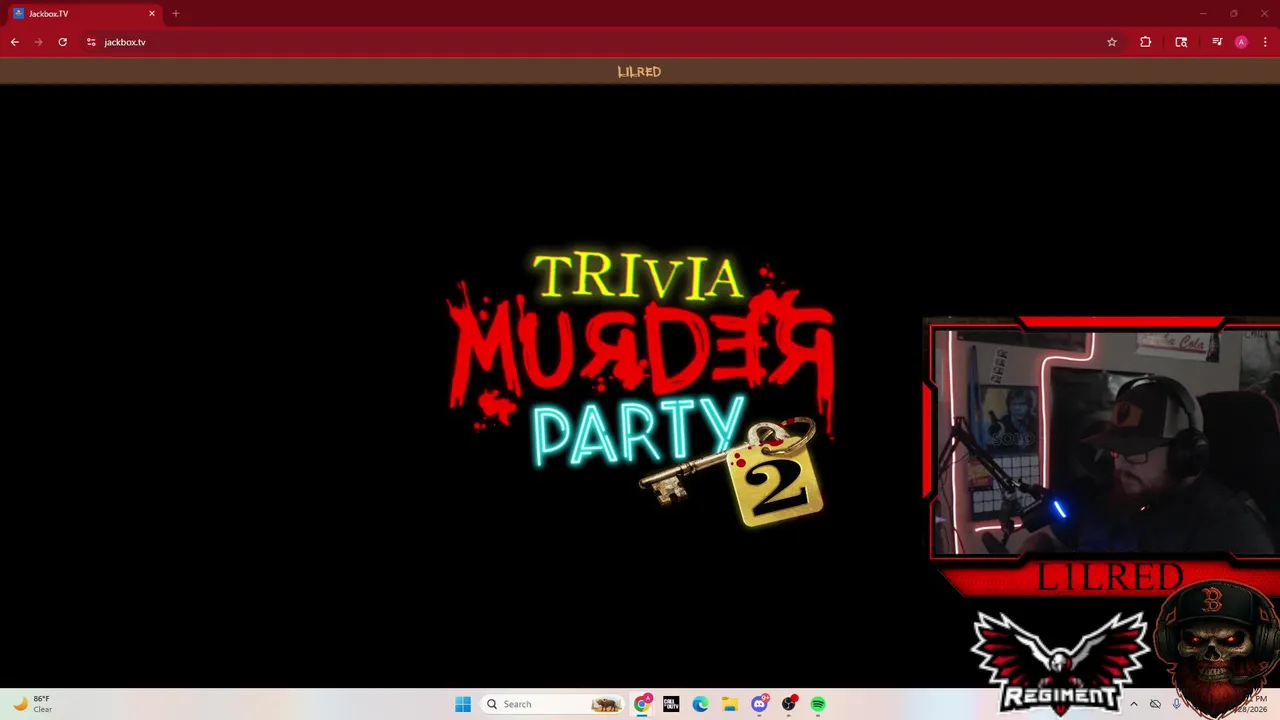Close the Jackbox.TV tab
The image size is (1280, 720).
(x=152, y=14)
